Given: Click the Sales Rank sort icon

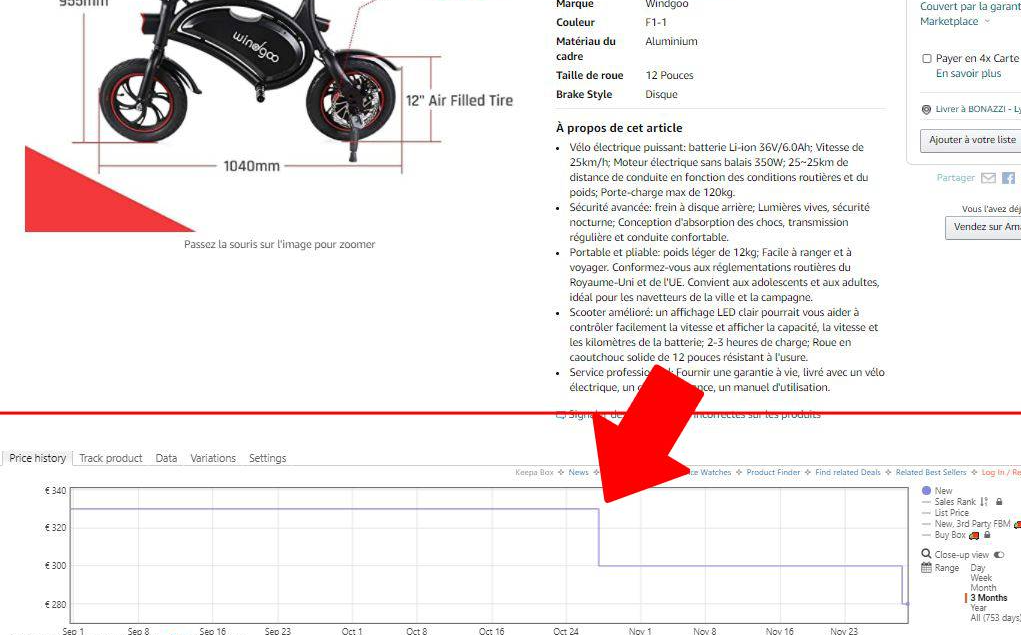Looking at the screenshot, I should point(984,502).
